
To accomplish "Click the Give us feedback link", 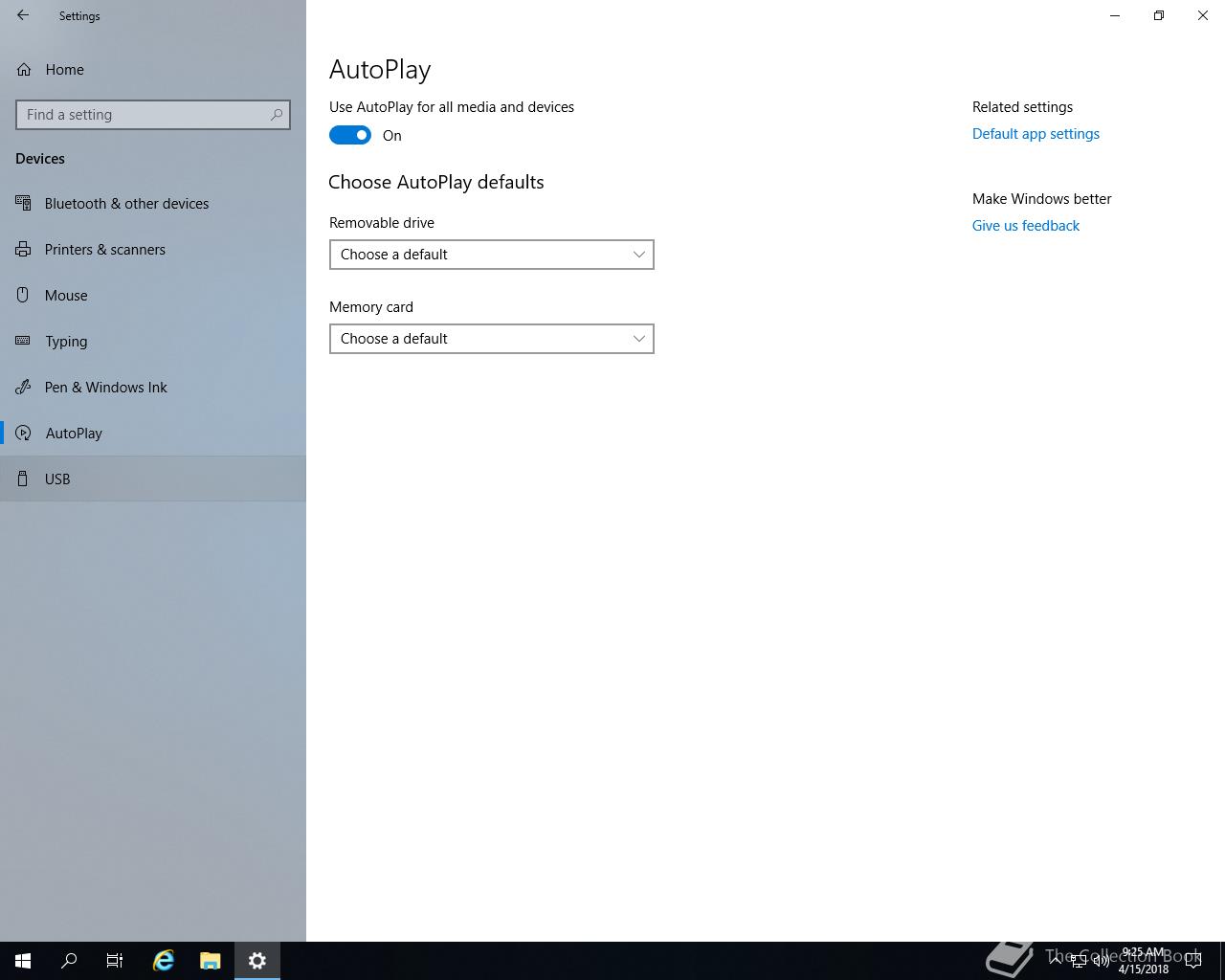I will pyautogui.click(x=1026, y=226).
